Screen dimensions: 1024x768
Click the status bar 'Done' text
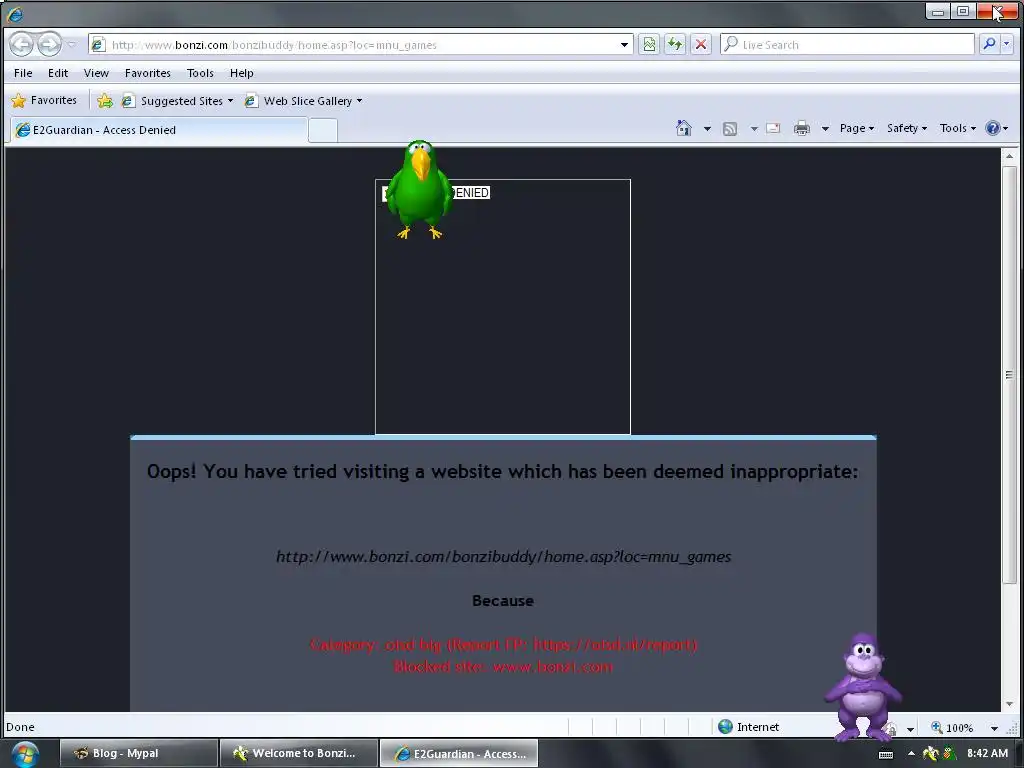click(20, 727)
